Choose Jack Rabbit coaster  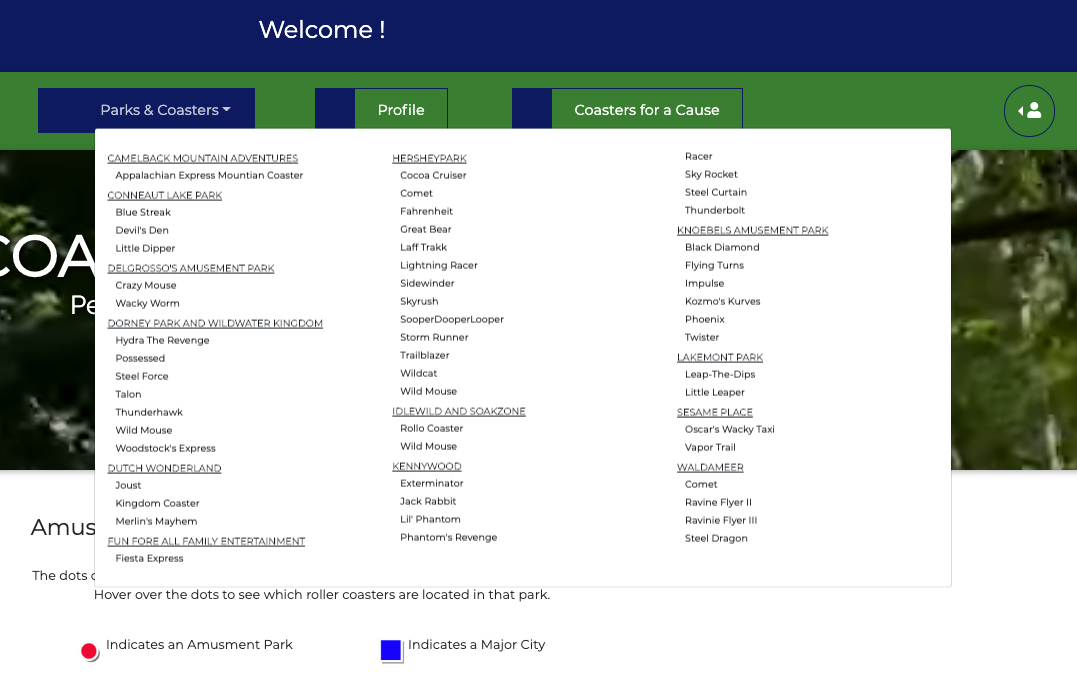coord(428,501)
